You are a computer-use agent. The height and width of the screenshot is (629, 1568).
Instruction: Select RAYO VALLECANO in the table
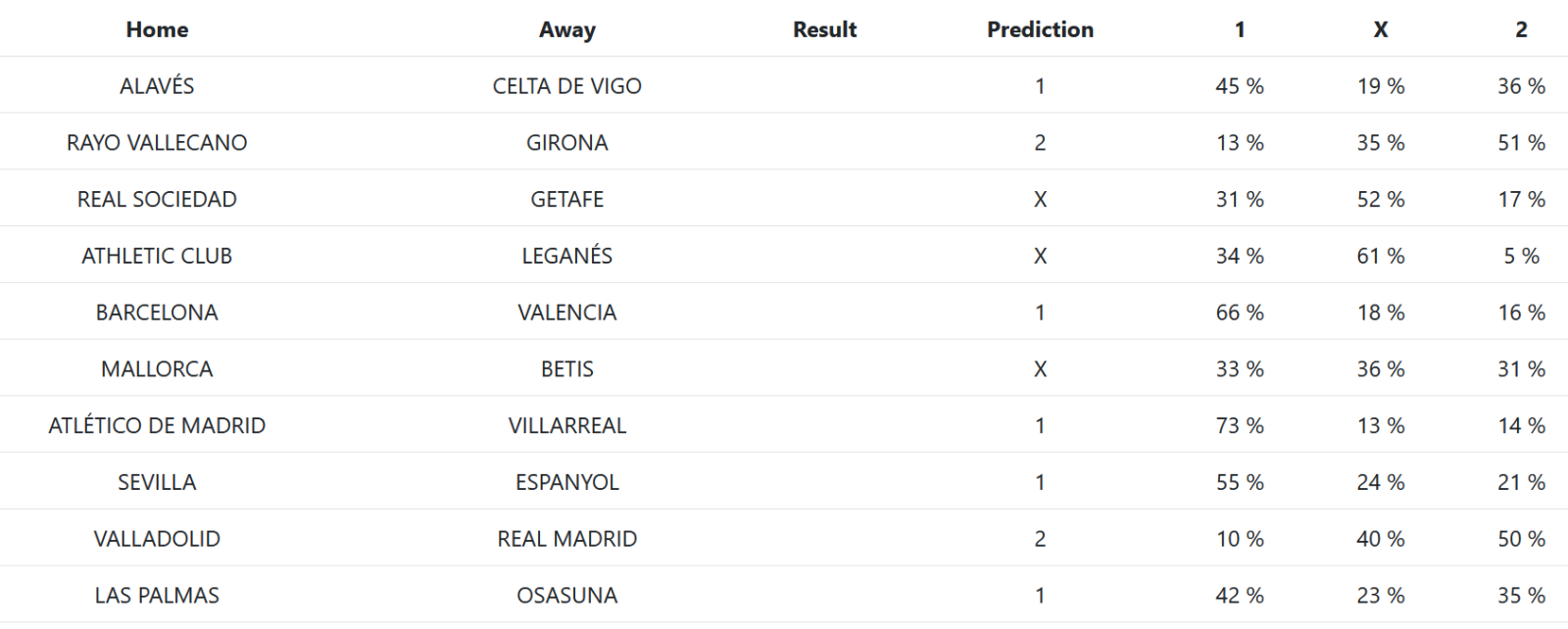[157, 143]
